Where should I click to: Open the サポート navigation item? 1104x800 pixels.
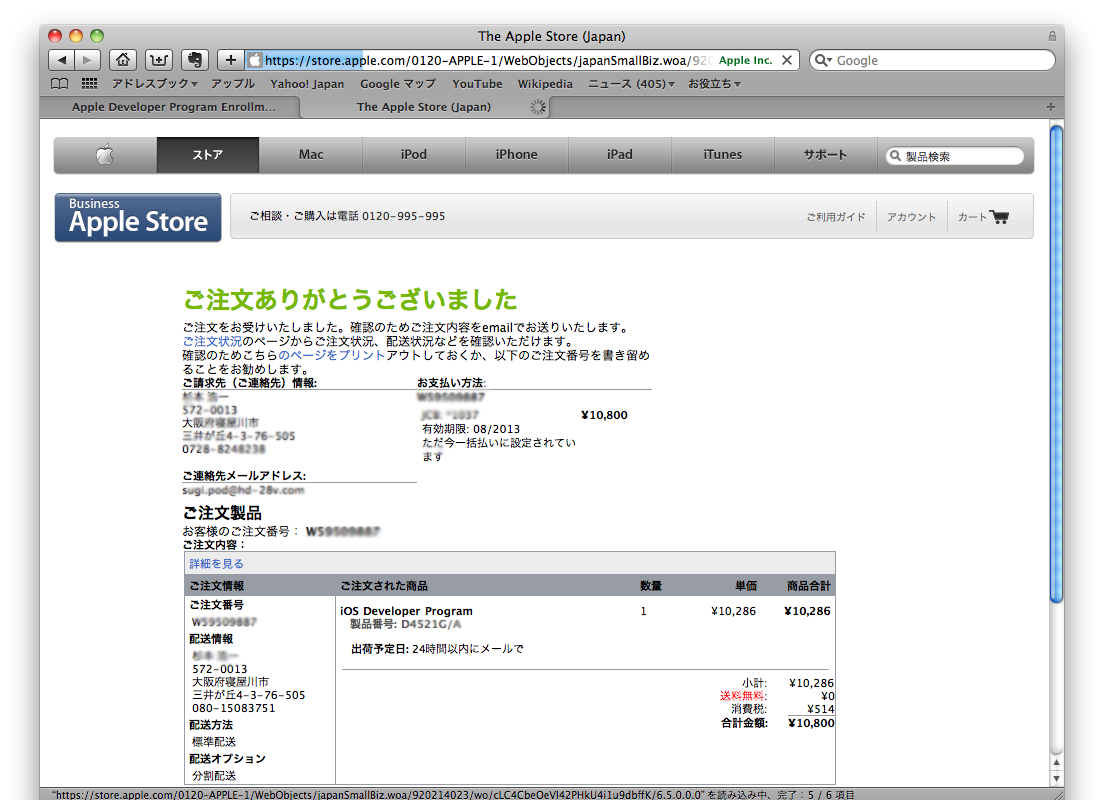click(825, 155)
